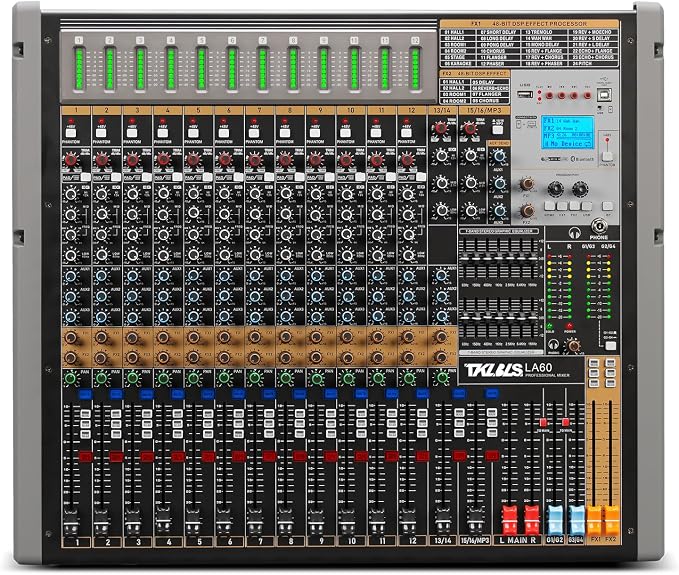
Task: Click the MID EQ knob on channel 7
Action: pyautogui.click(x=254, y=214)
